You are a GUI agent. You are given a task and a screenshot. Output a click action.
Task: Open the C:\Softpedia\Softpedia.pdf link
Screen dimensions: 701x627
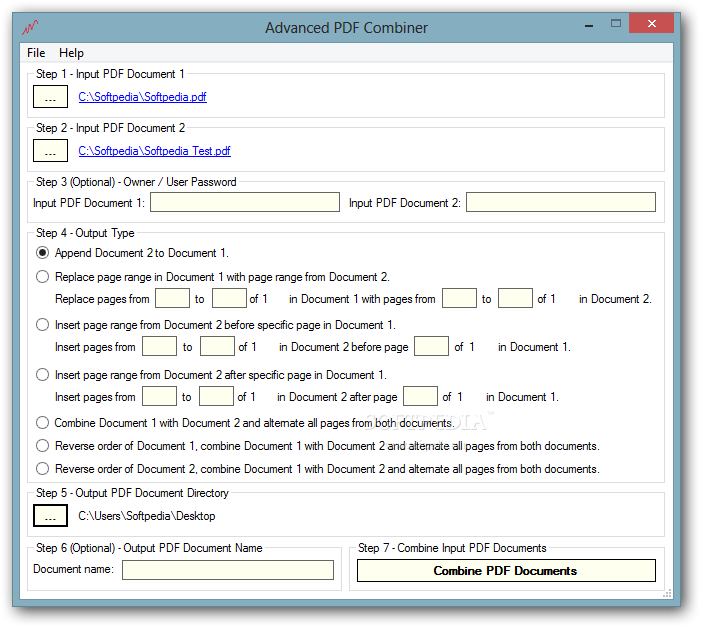point(142,97)
